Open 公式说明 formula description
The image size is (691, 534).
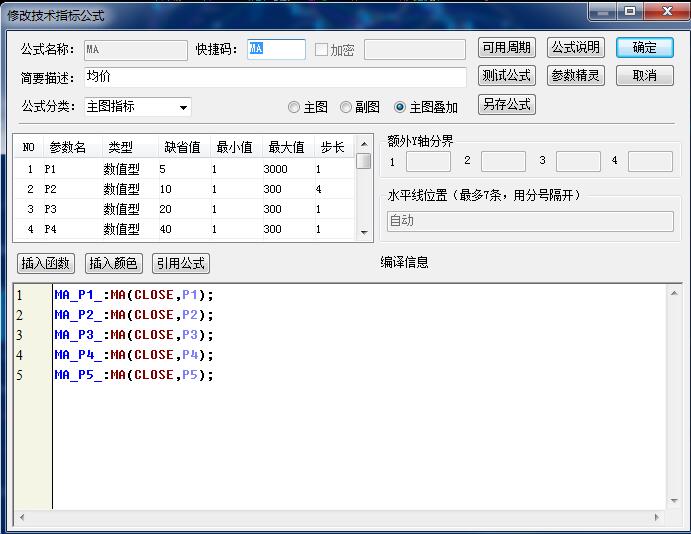pyautogui.click(x=576, y=48)
